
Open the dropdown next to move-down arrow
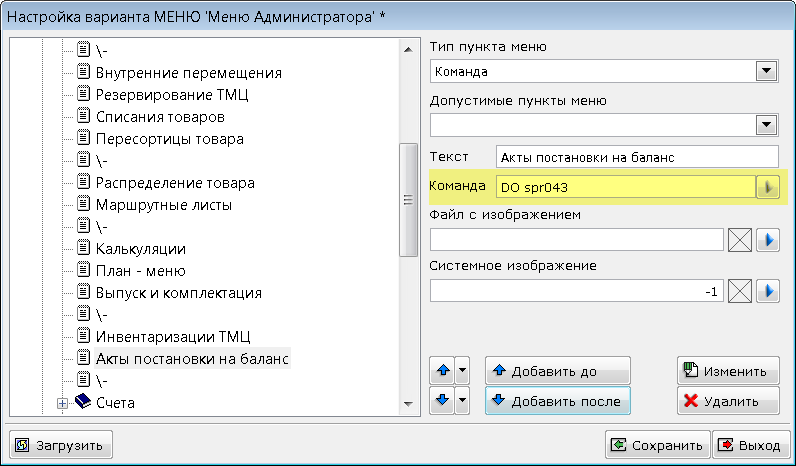[462, 401]
